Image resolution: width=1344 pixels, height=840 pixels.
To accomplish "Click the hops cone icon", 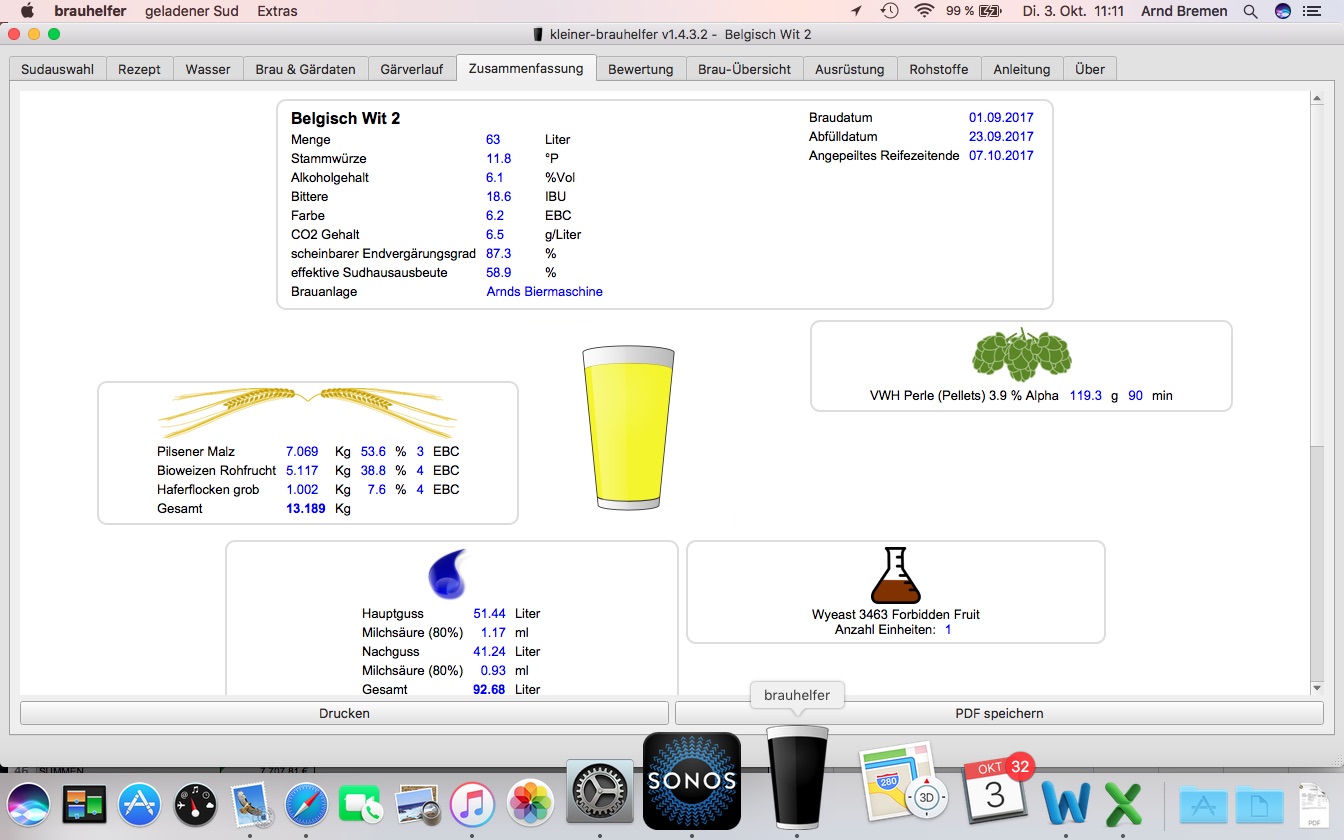I will 1021,355.
